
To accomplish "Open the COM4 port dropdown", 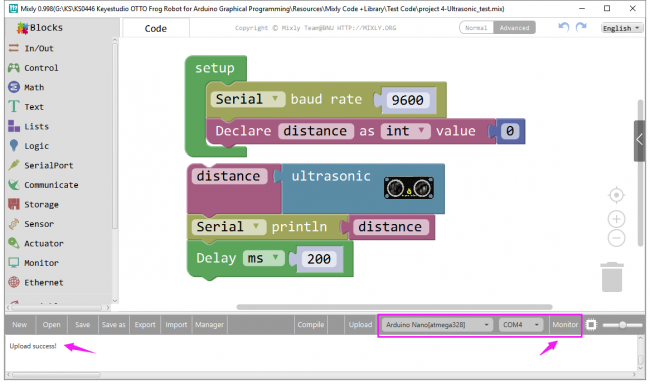I will (x=521, y=325).
